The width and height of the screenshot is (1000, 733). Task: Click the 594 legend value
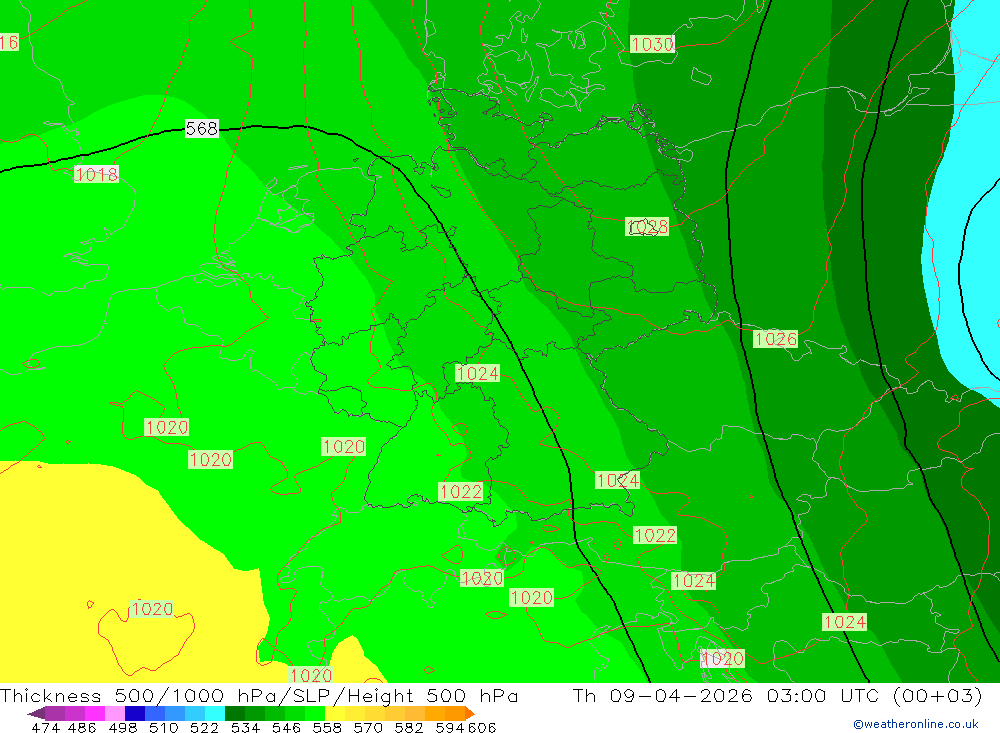(x=450, y=727)
